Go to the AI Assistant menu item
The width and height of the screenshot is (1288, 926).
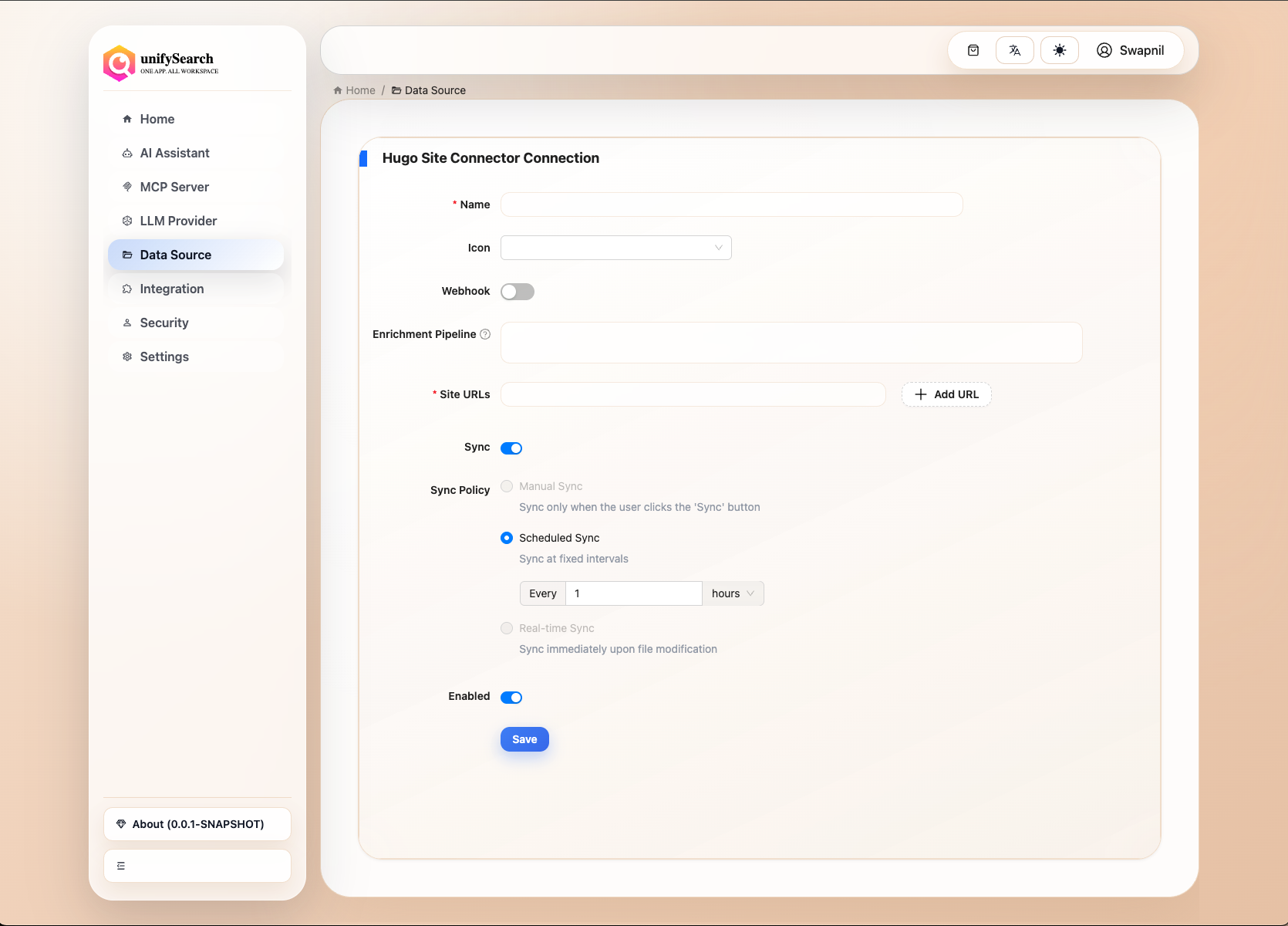pos(174,153)
